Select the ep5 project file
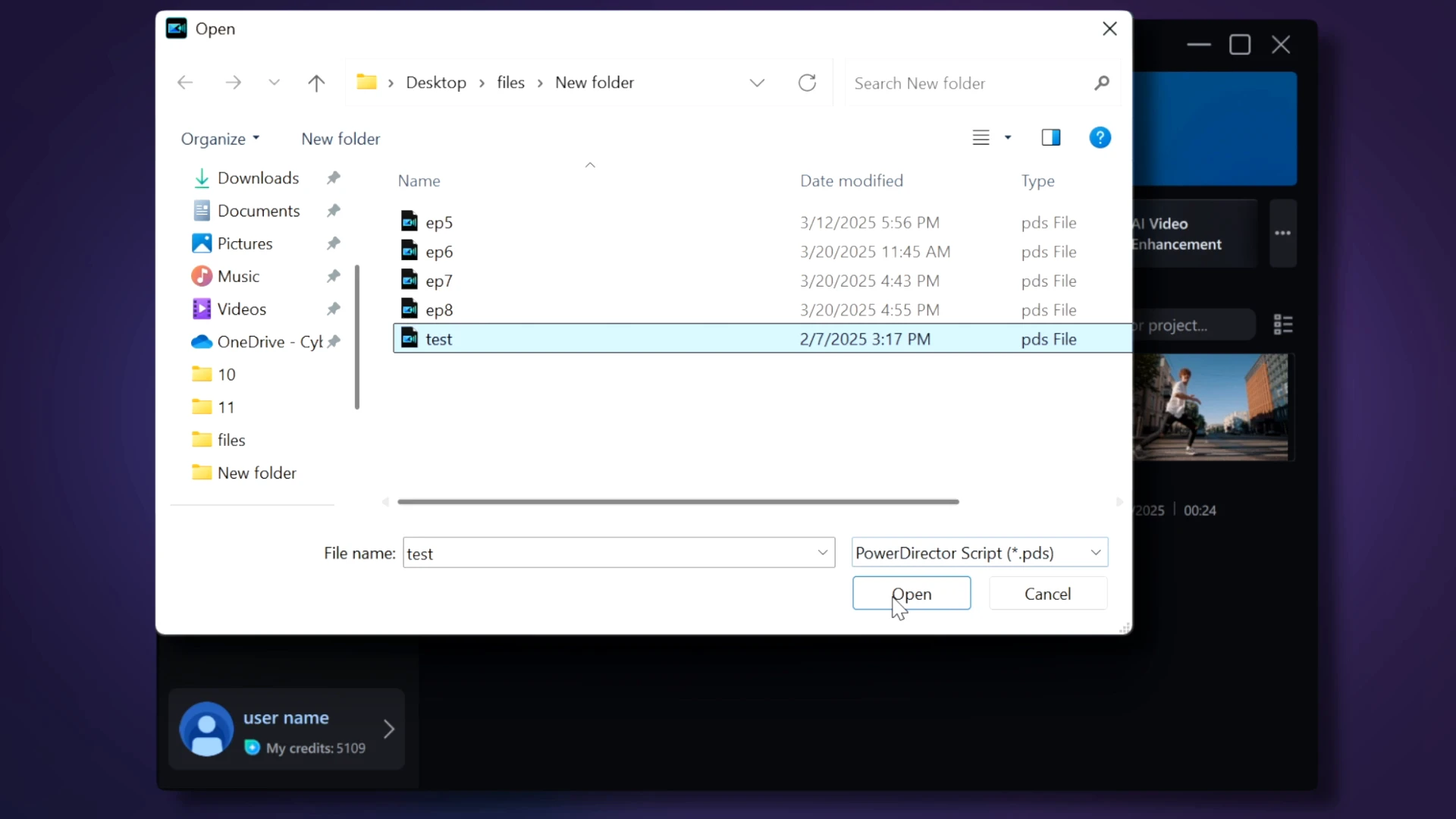1456x819 pixels. (762, 222)
